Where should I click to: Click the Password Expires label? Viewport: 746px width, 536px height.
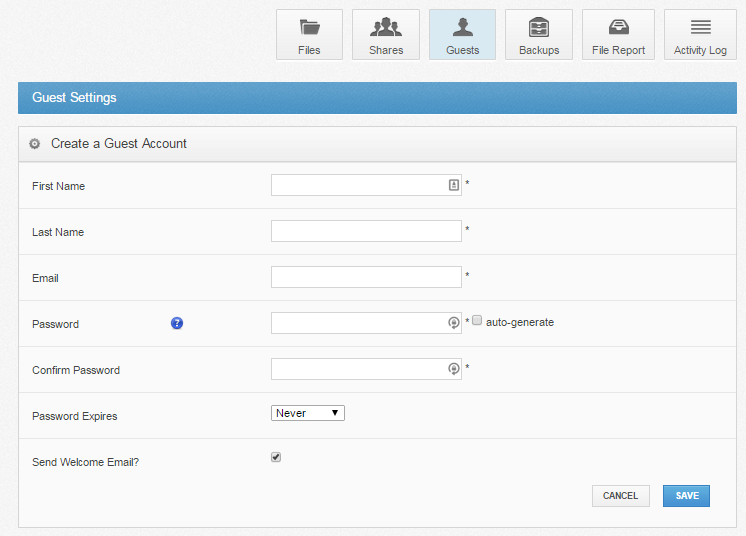click(x=75, y=416)
